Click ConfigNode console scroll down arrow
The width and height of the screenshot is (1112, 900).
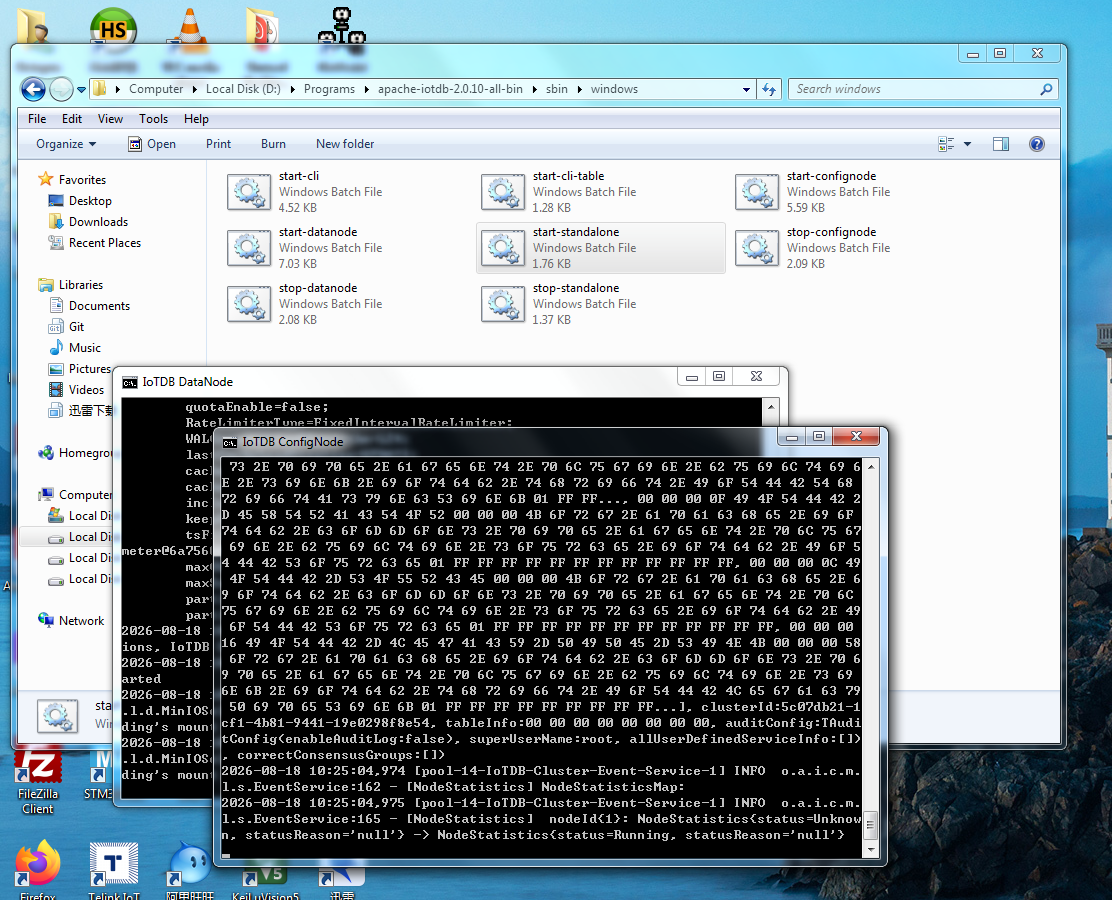870,850
